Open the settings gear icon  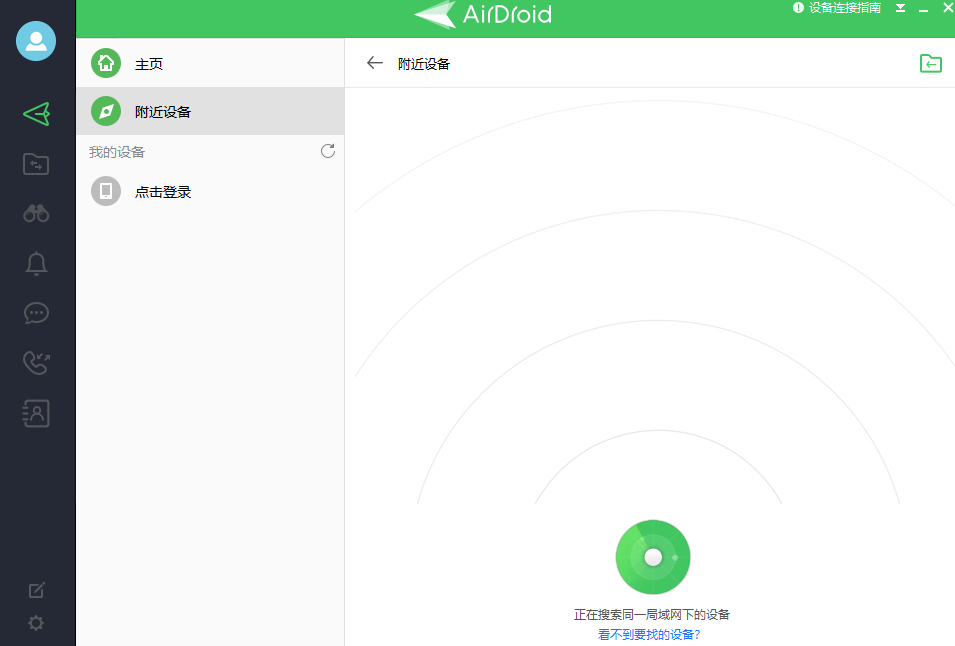(x=36, y=623)
